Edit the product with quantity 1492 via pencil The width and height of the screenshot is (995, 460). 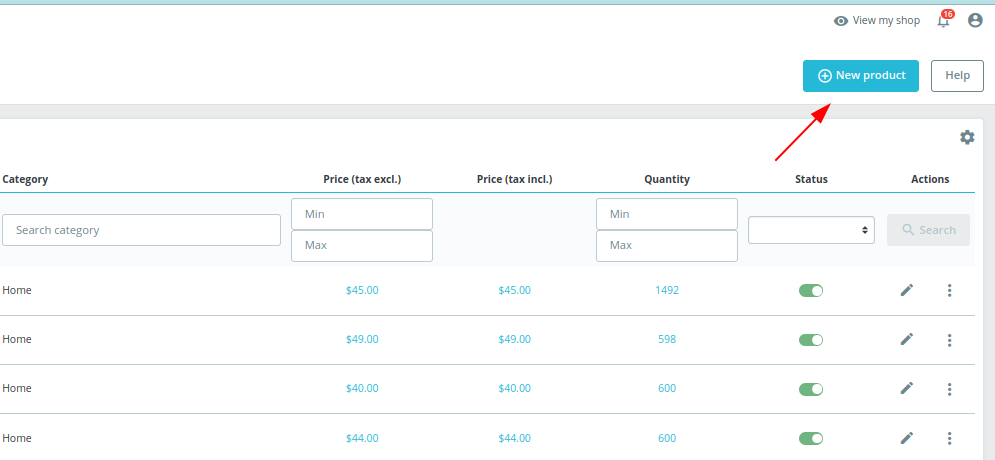[x=907, y=290]
